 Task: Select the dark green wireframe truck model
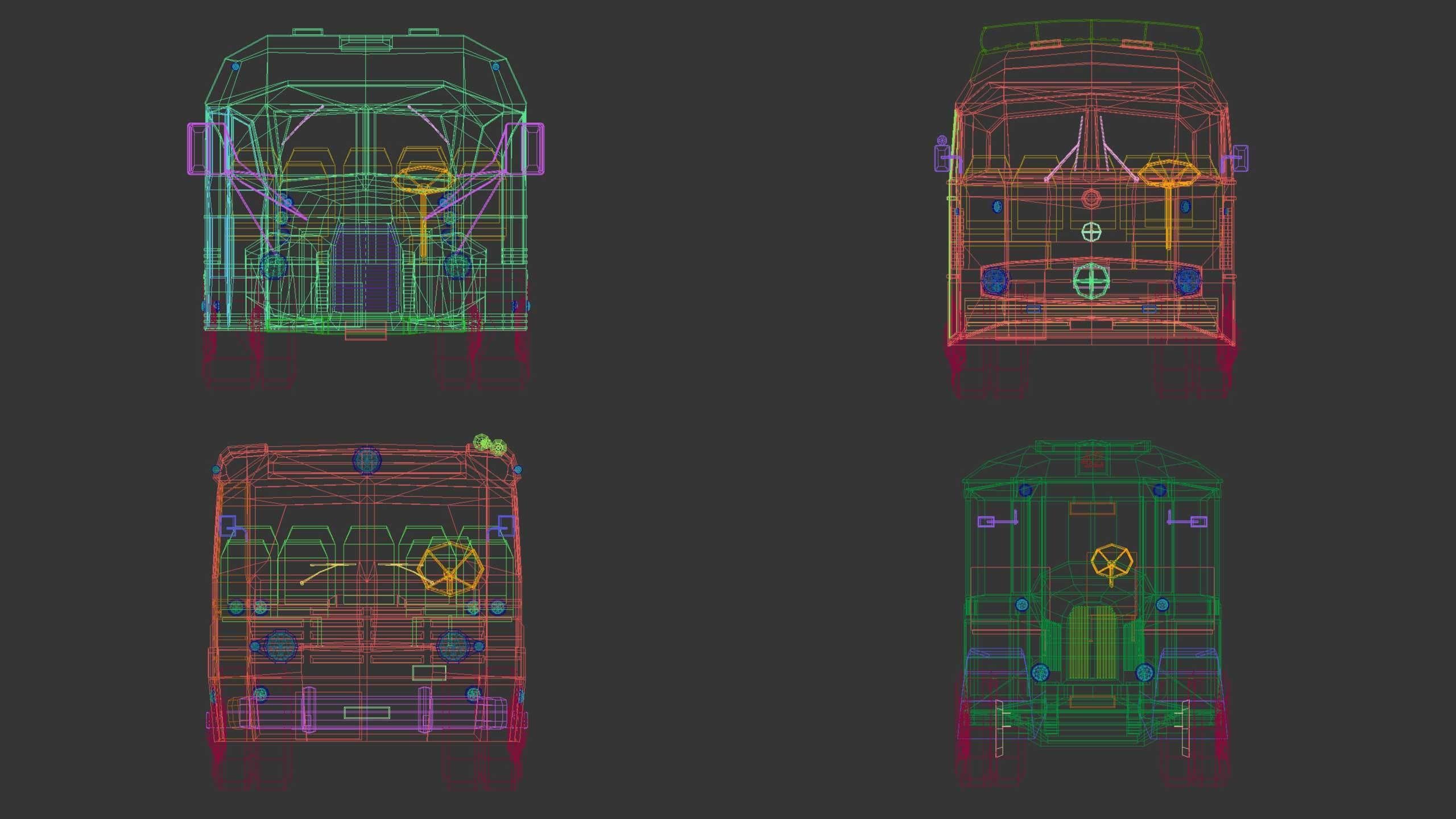pyautogui.click(x=1093, y=613)
